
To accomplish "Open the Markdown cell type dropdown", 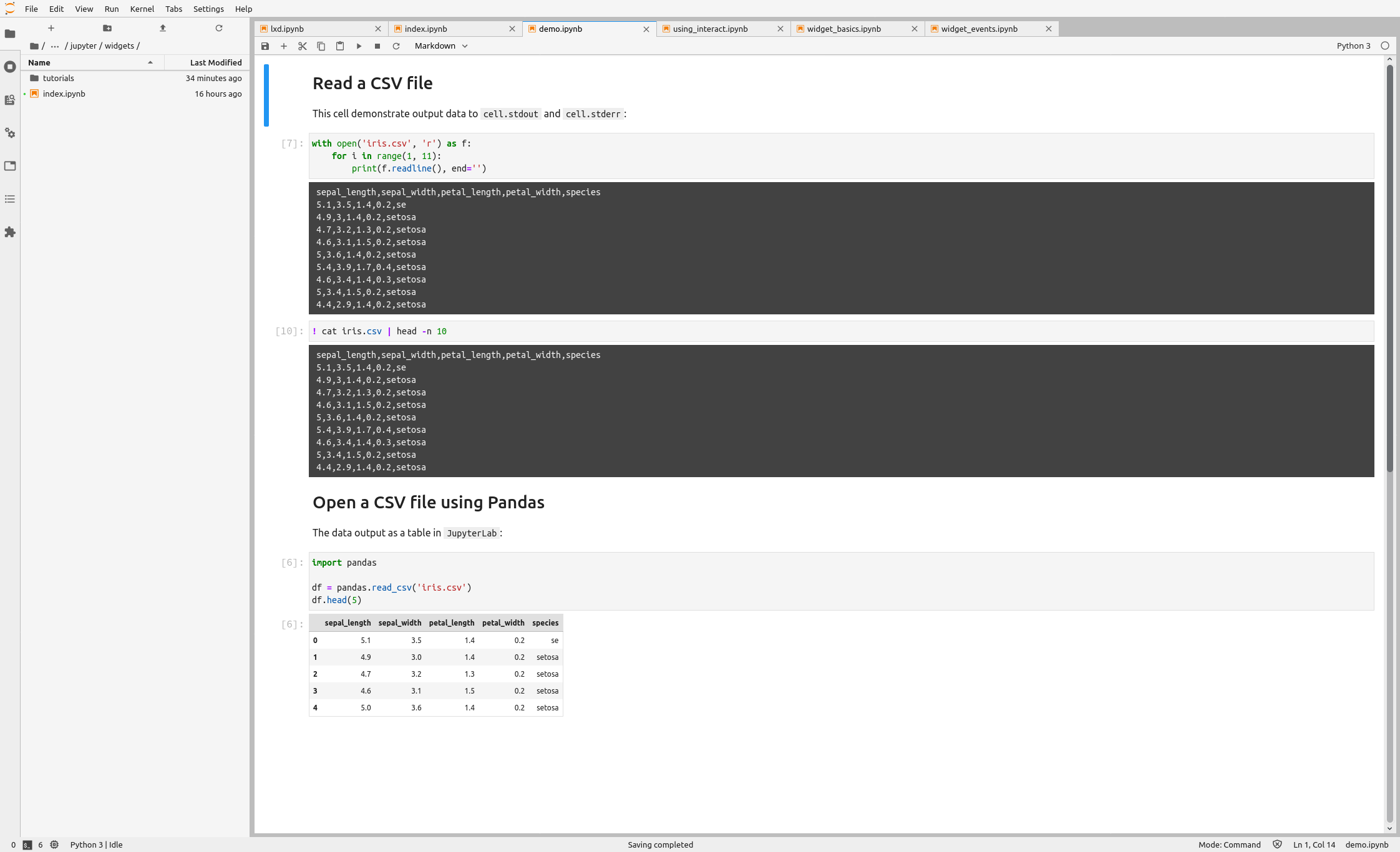I will click(x=441, y=46).
